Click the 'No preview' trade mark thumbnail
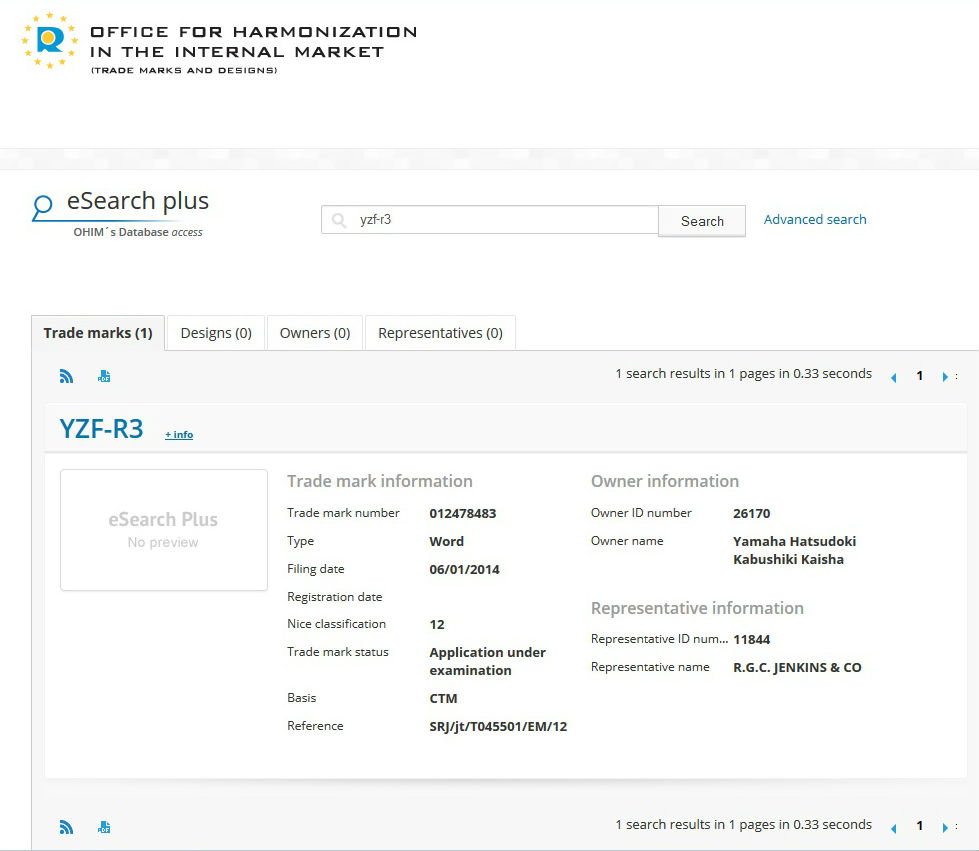This screenshot has height=851, width=979. [x=164, y=530]
